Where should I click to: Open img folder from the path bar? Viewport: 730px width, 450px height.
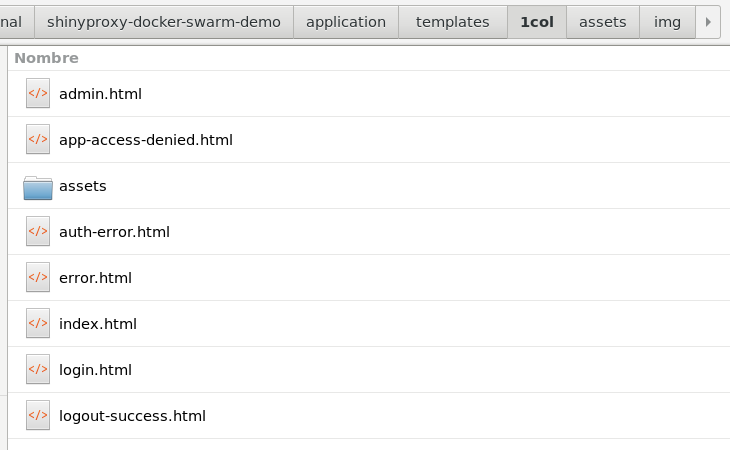[x=667, y=22]
